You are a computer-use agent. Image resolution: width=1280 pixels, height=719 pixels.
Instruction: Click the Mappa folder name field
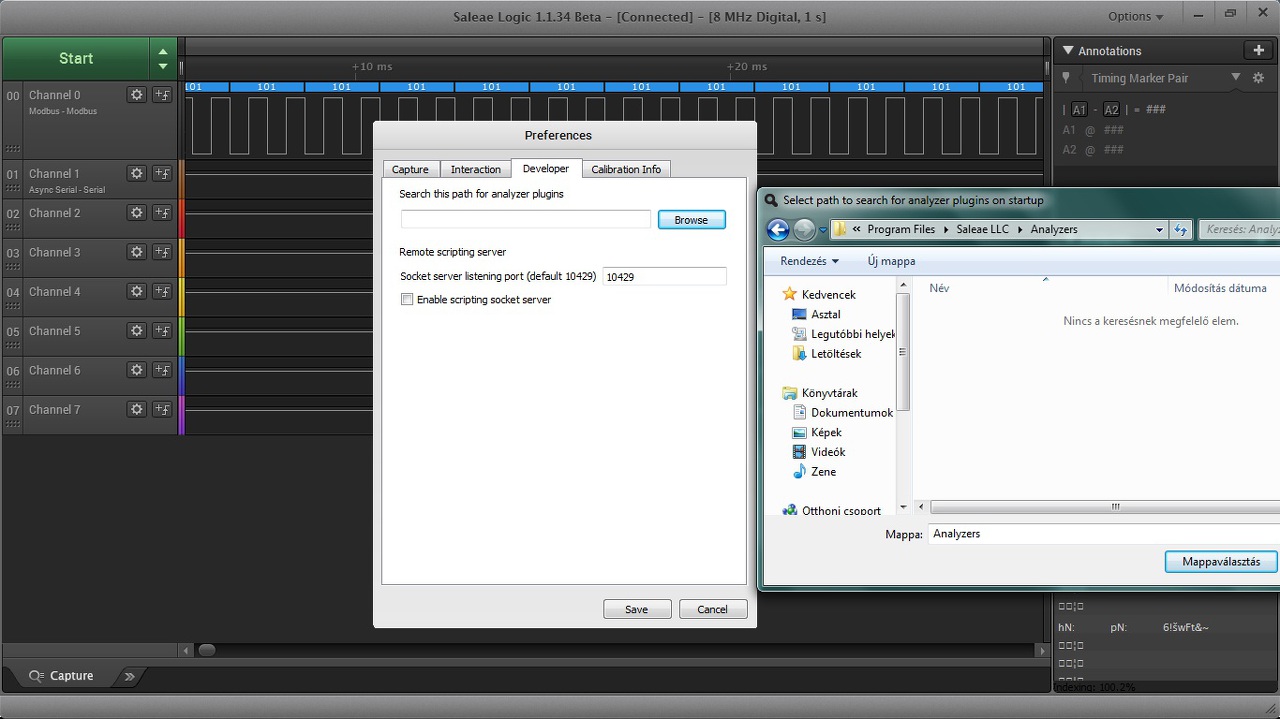coord(1104,534)
